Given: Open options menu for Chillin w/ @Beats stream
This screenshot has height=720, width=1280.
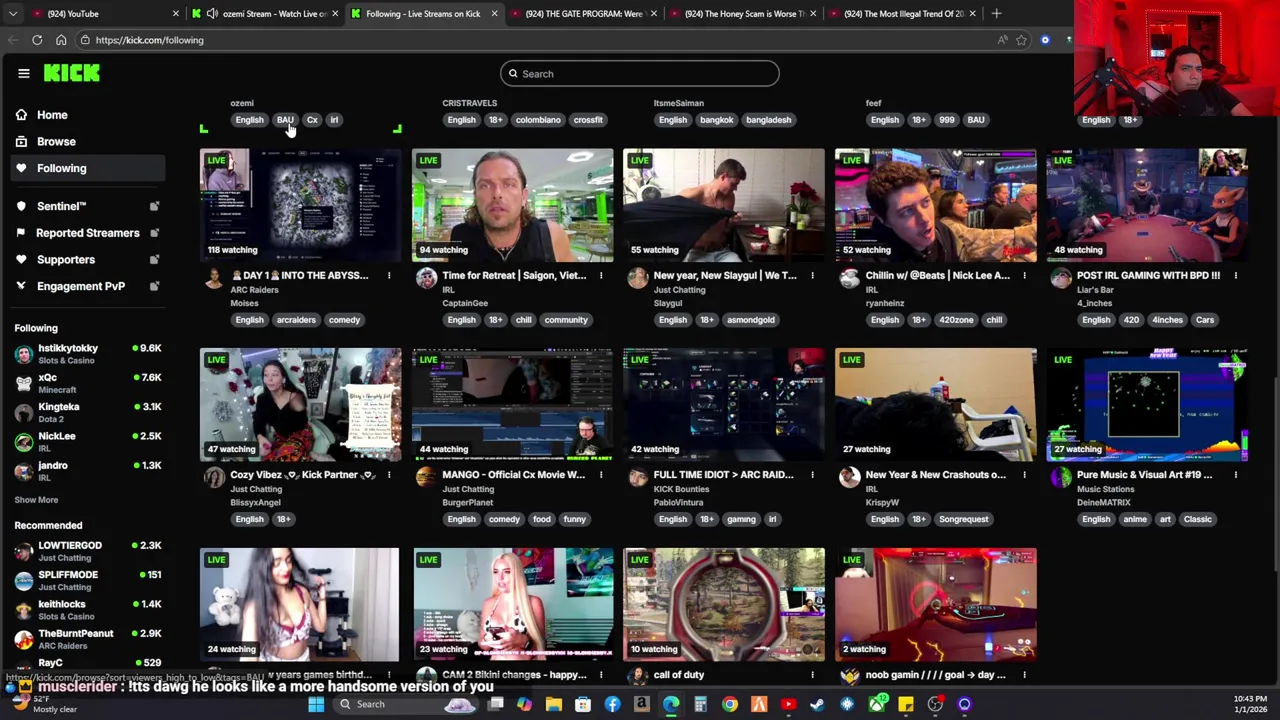Looking at the screenshot, I should 1024,276.
